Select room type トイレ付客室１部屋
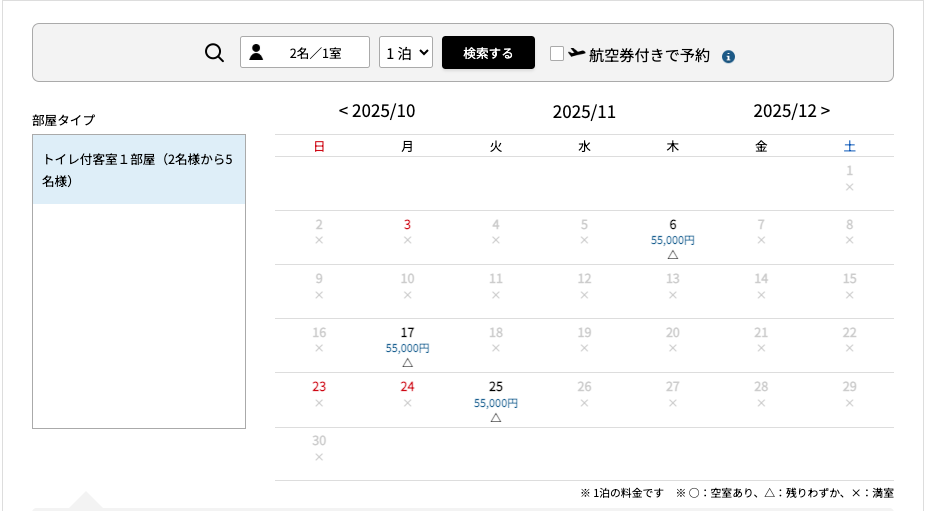Image resolution: width=928 pixels, height=511 pixels. tap(139, 170)
